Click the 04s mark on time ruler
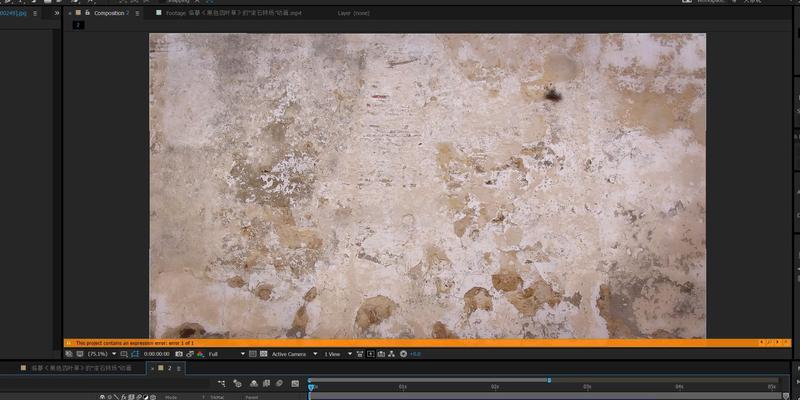 click(x=679, y=387)
